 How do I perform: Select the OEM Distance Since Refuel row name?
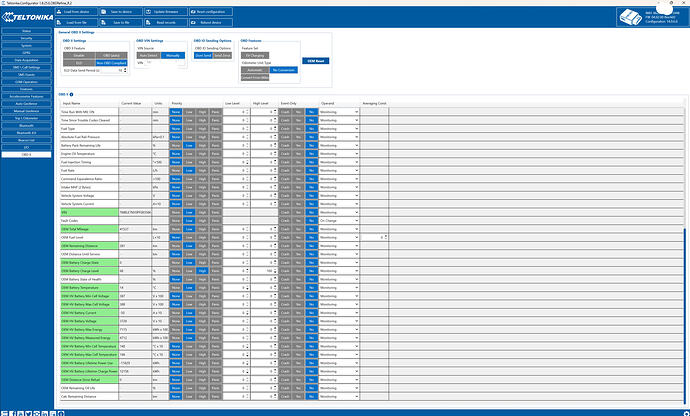coord(89,379)
